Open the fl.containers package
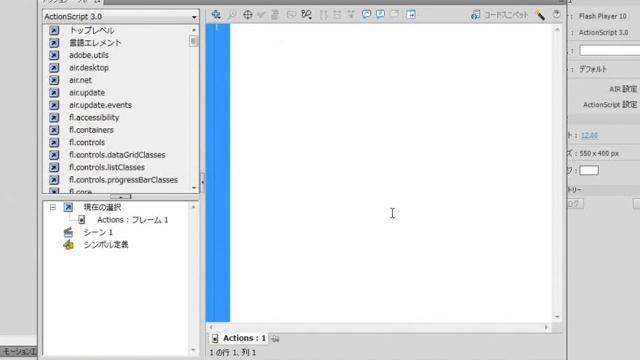Screen dimensions: 640x360 (x=91, y=130)
